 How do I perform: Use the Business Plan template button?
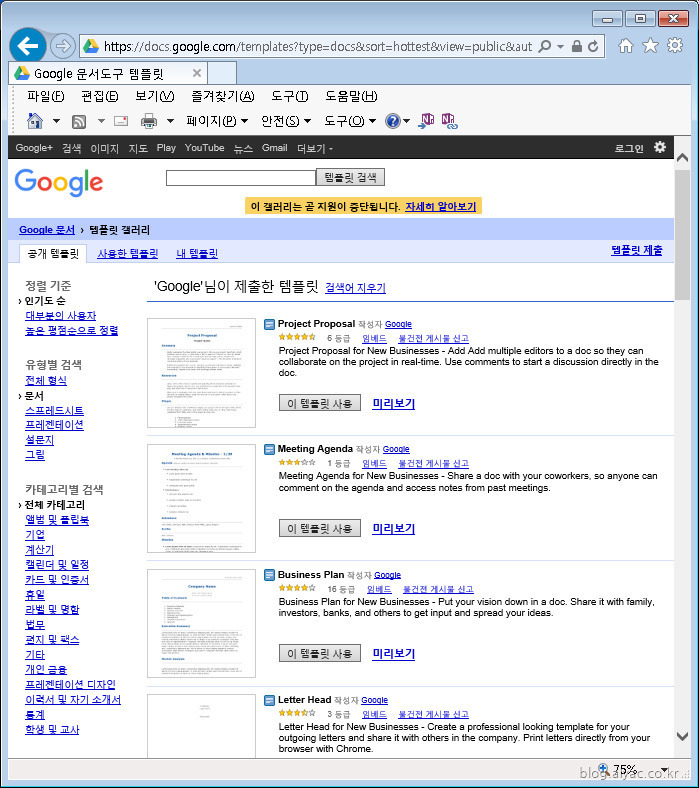coord(320,653)
